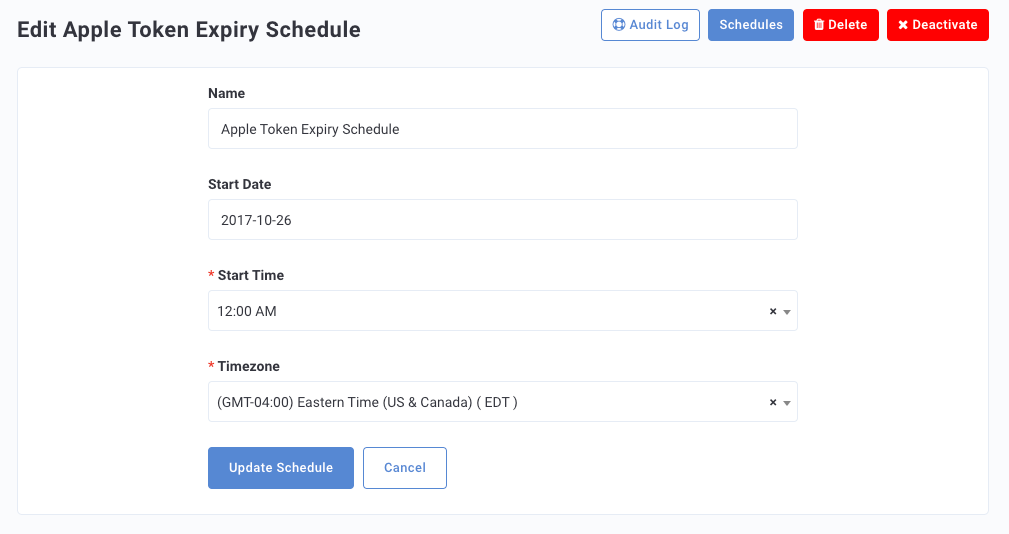Open the 12:00 AM time selector
This screenshot has width=1009, height=534.
point(503,311)
